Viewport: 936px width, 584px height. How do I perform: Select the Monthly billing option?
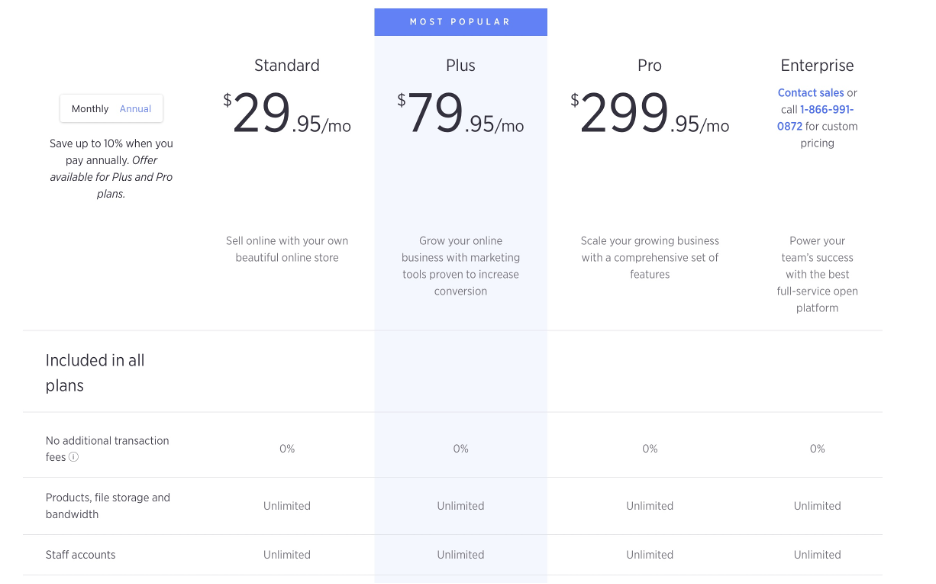click(90, 109)
